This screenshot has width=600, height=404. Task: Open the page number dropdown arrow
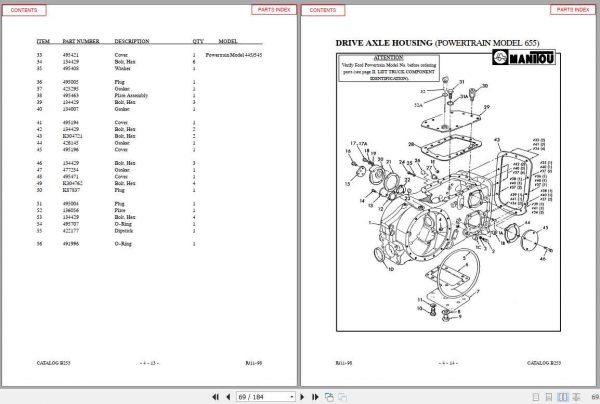(x=292, y=397)
